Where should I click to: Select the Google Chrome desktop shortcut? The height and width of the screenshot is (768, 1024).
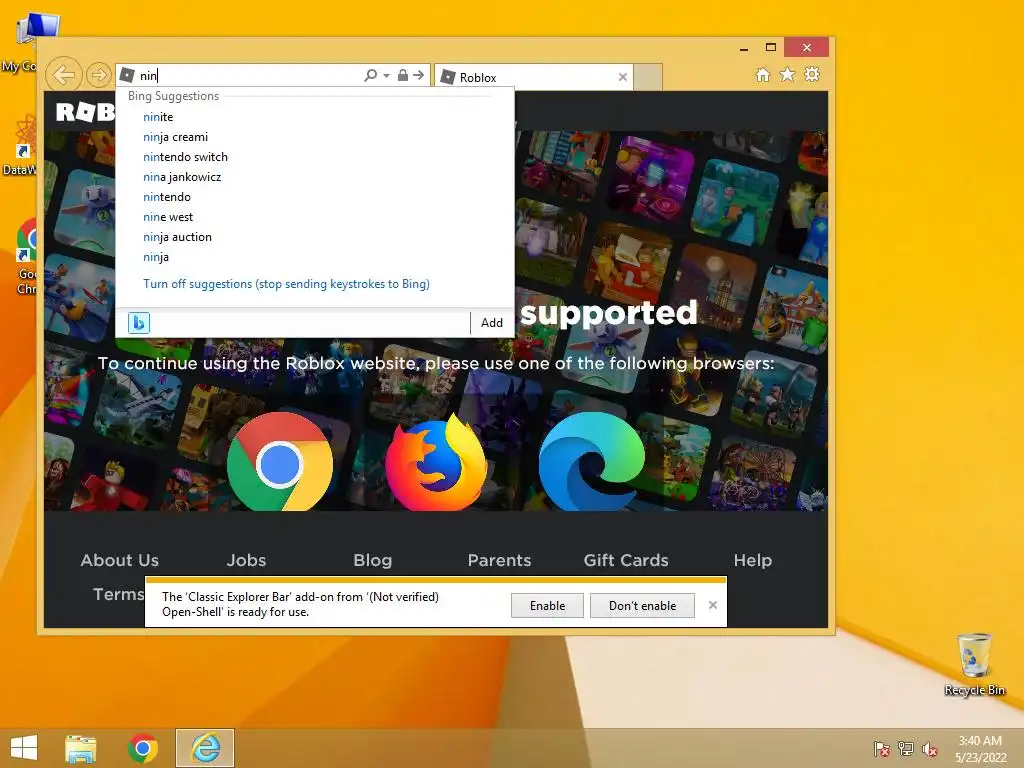[x=27, y=257]
